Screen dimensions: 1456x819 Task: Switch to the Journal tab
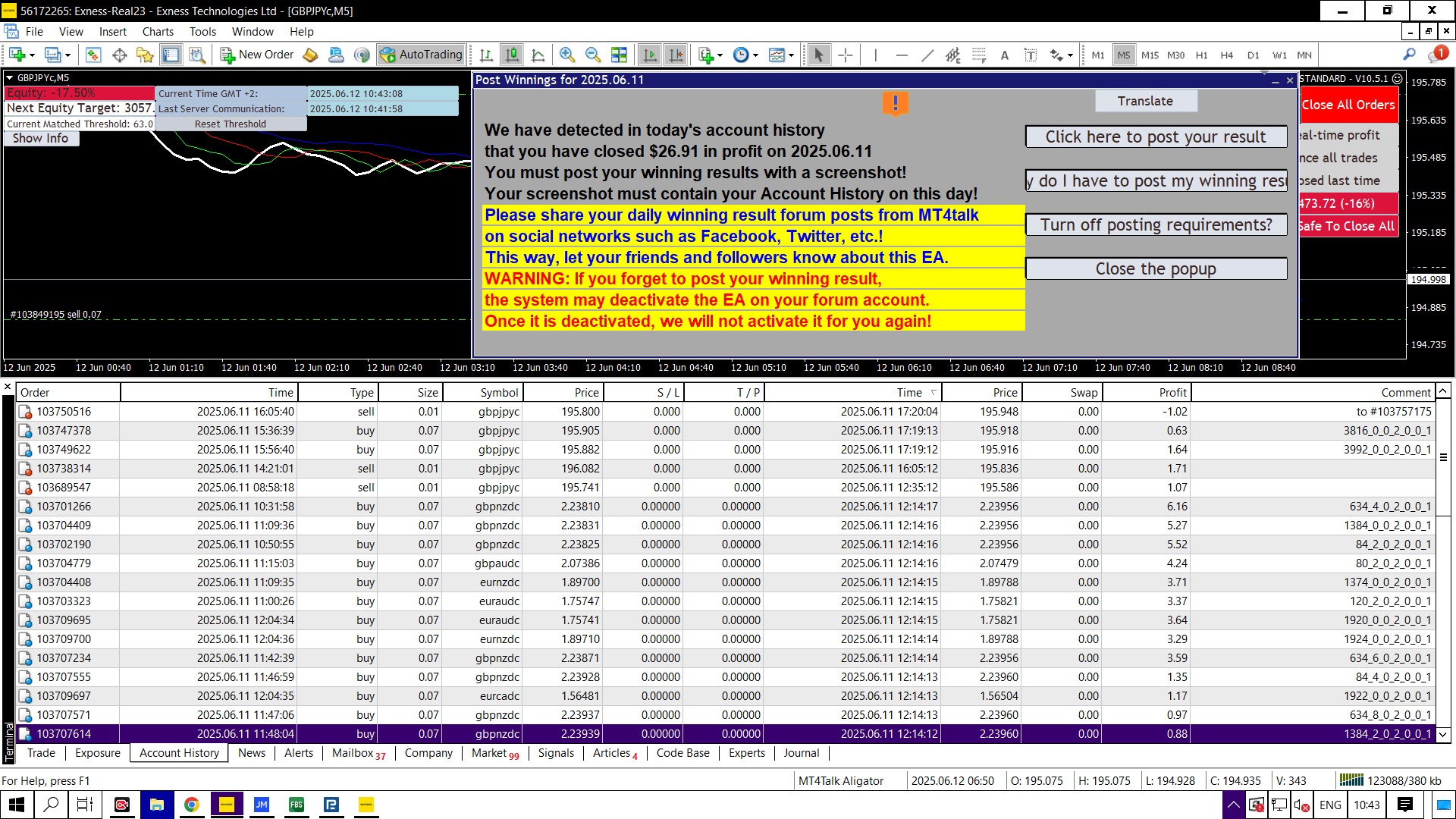coord(801,753)
